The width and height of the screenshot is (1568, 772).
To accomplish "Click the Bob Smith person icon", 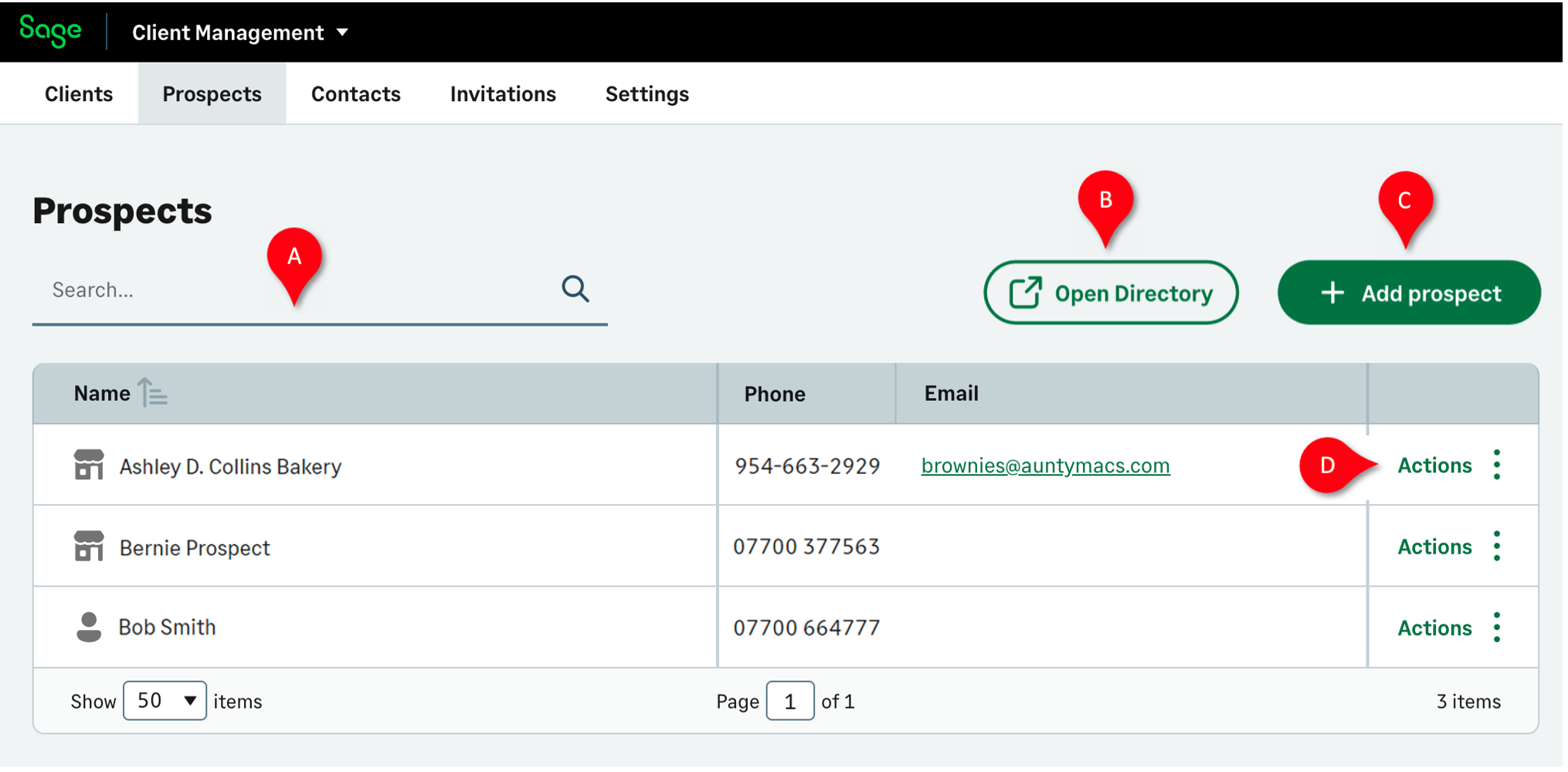I will point(89,627).
